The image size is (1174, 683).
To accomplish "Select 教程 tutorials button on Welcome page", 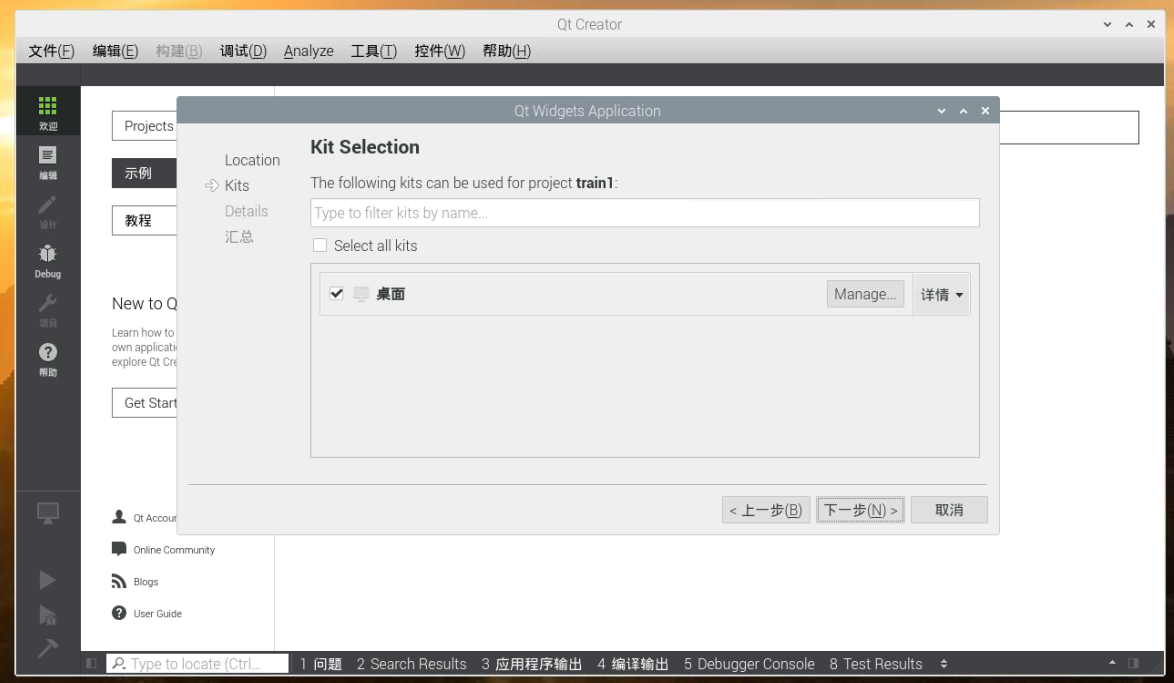I will 145,220.
